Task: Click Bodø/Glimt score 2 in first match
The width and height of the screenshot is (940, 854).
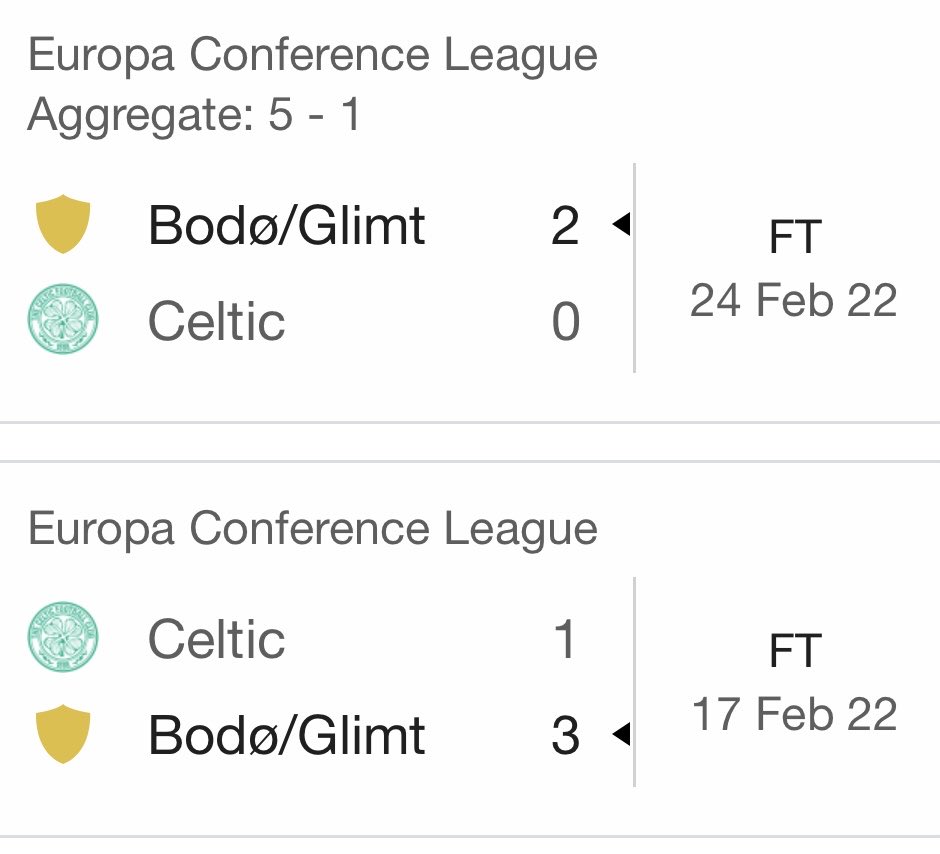Action: pos(565,225)
